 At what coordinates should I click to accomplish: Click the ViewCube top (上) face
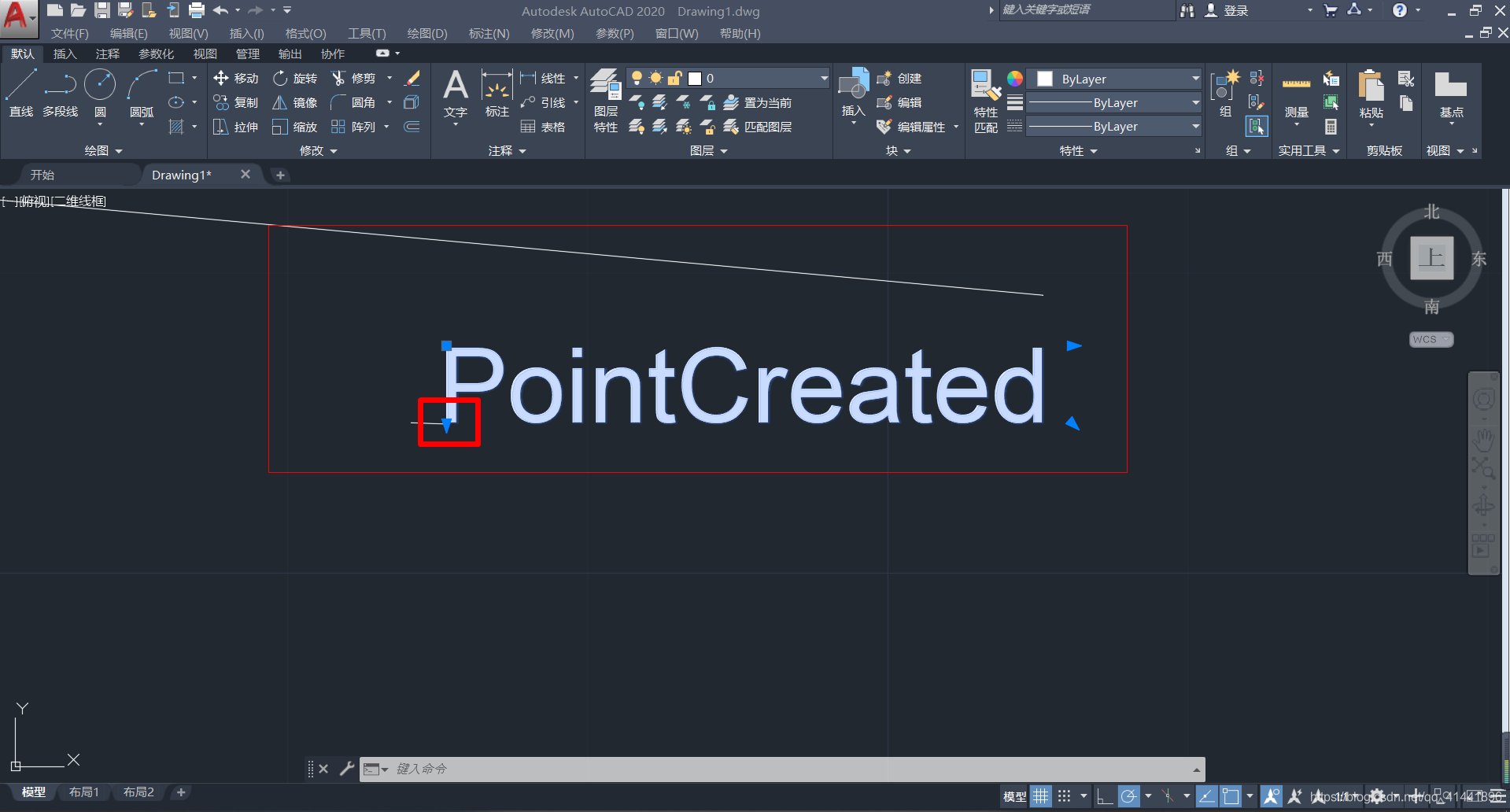pyautogui.click(x=1431, y=257)
